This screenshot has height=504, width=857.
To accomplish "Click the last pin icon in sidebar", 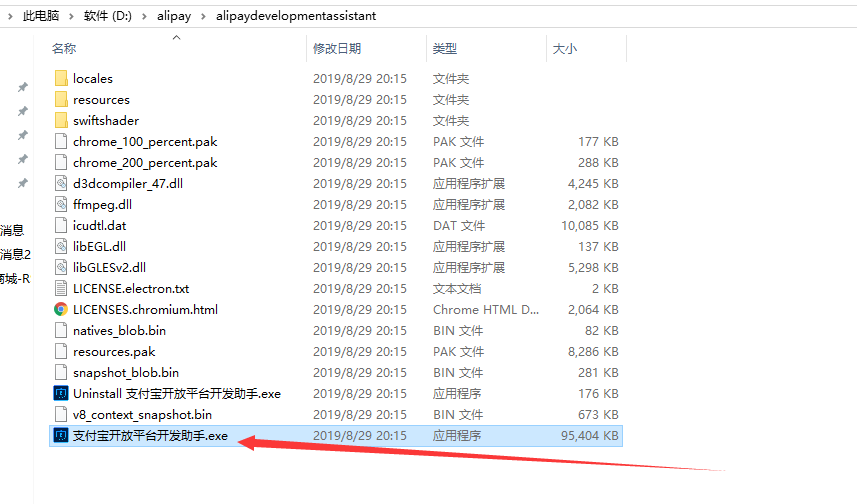I will [22, 183].
